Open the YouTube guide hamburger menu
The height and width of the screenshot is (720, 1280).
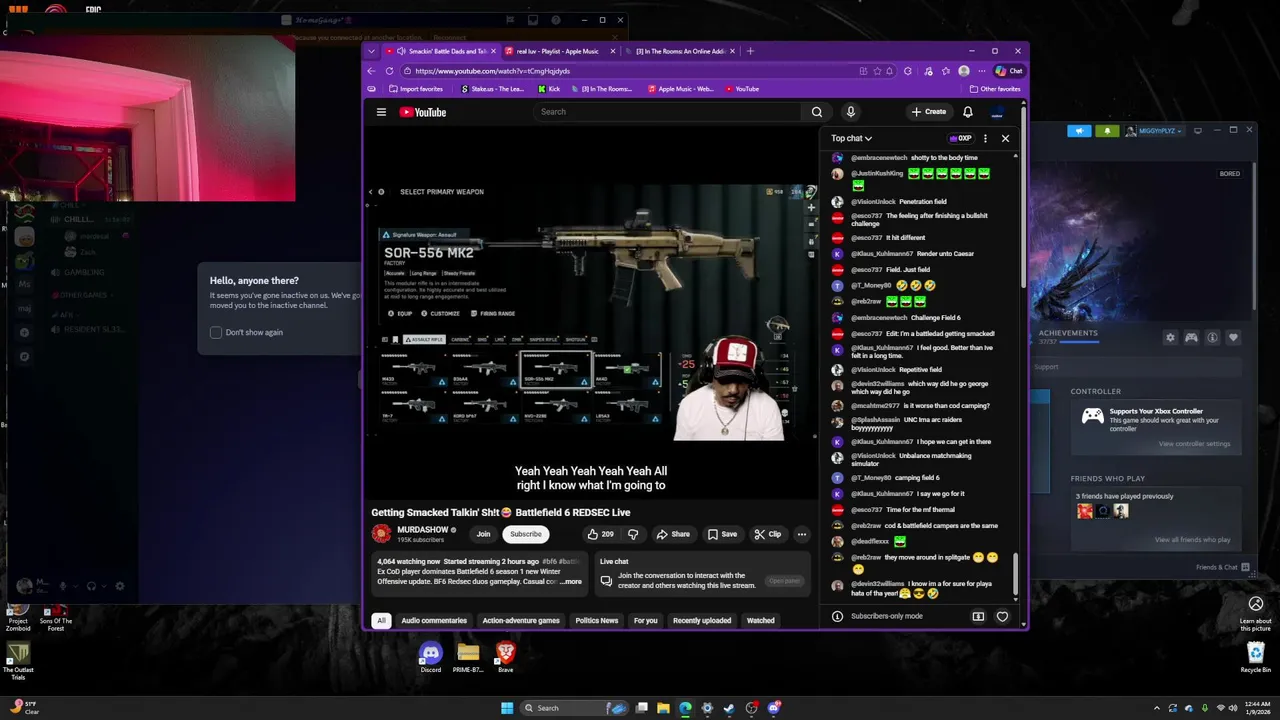381,112
